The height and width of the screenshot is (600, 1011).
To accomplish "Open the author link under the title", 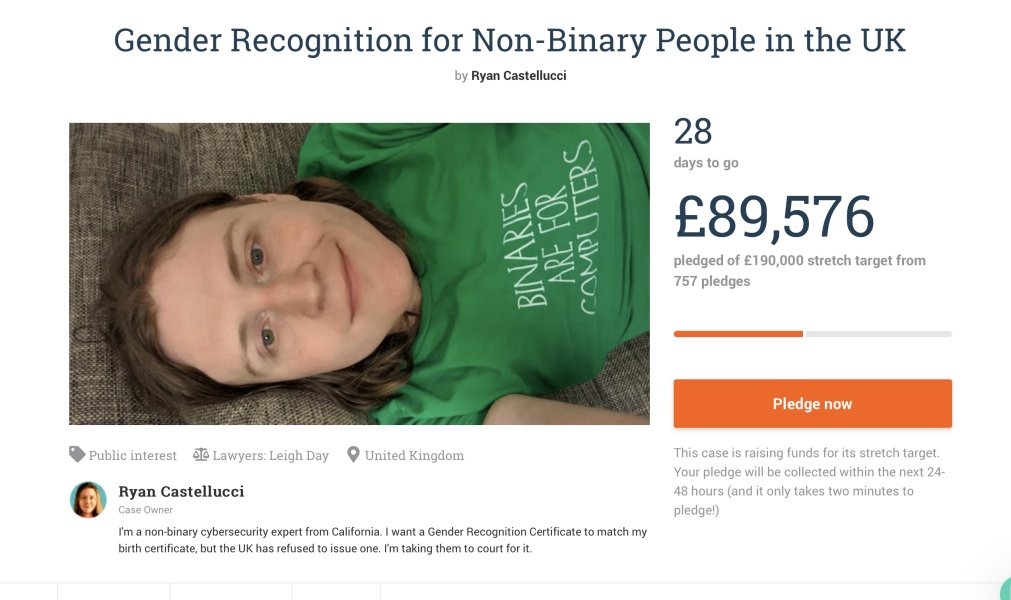I will click(518, 76).
